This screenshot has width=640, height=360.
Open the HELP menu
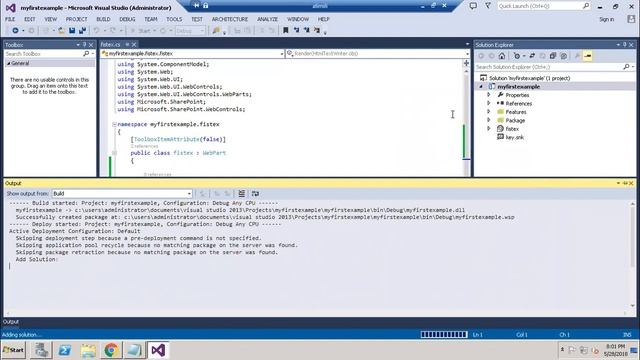[323, 19]
